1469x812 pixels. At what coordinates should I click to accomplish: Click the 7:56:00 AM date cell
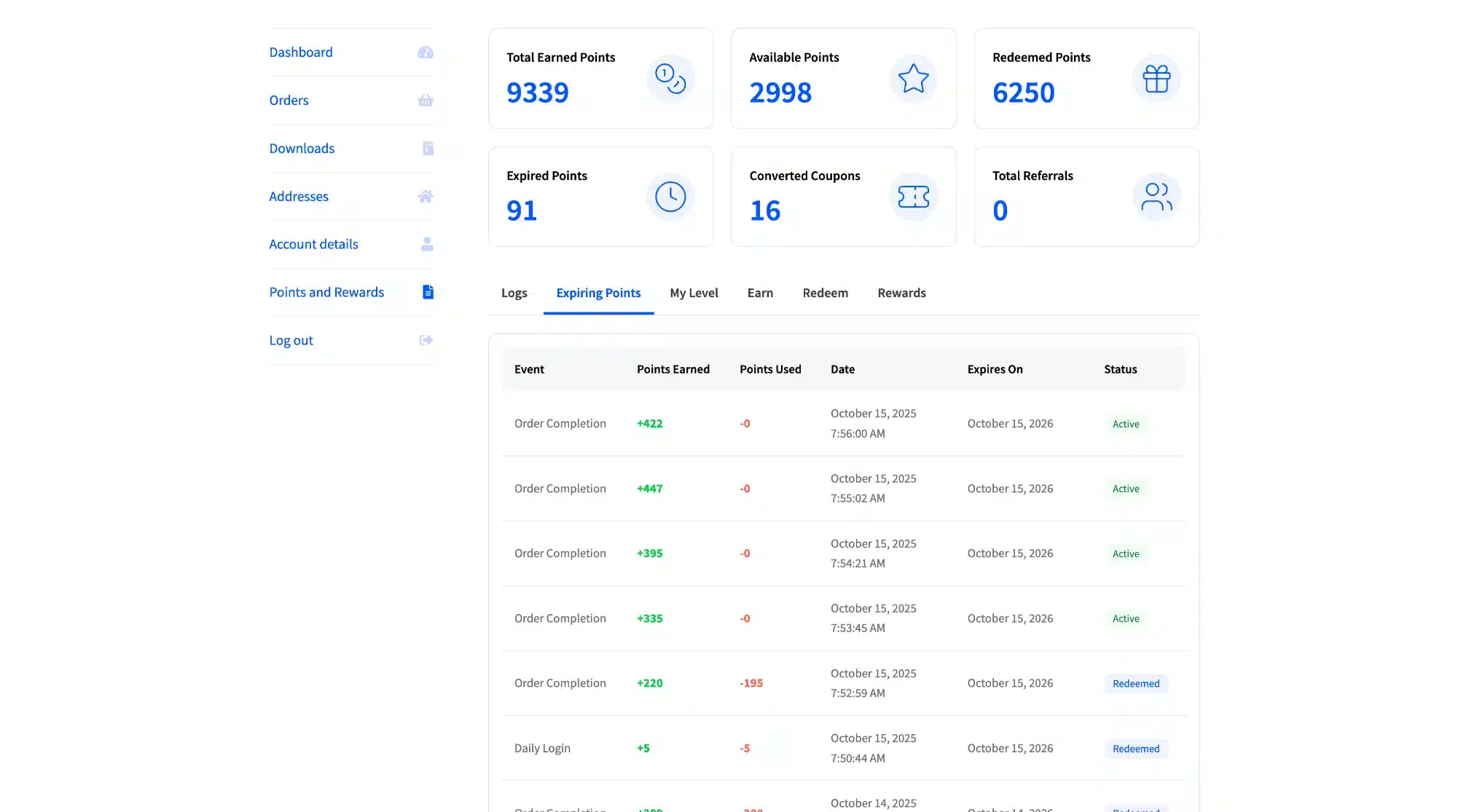tap(873, 423)
